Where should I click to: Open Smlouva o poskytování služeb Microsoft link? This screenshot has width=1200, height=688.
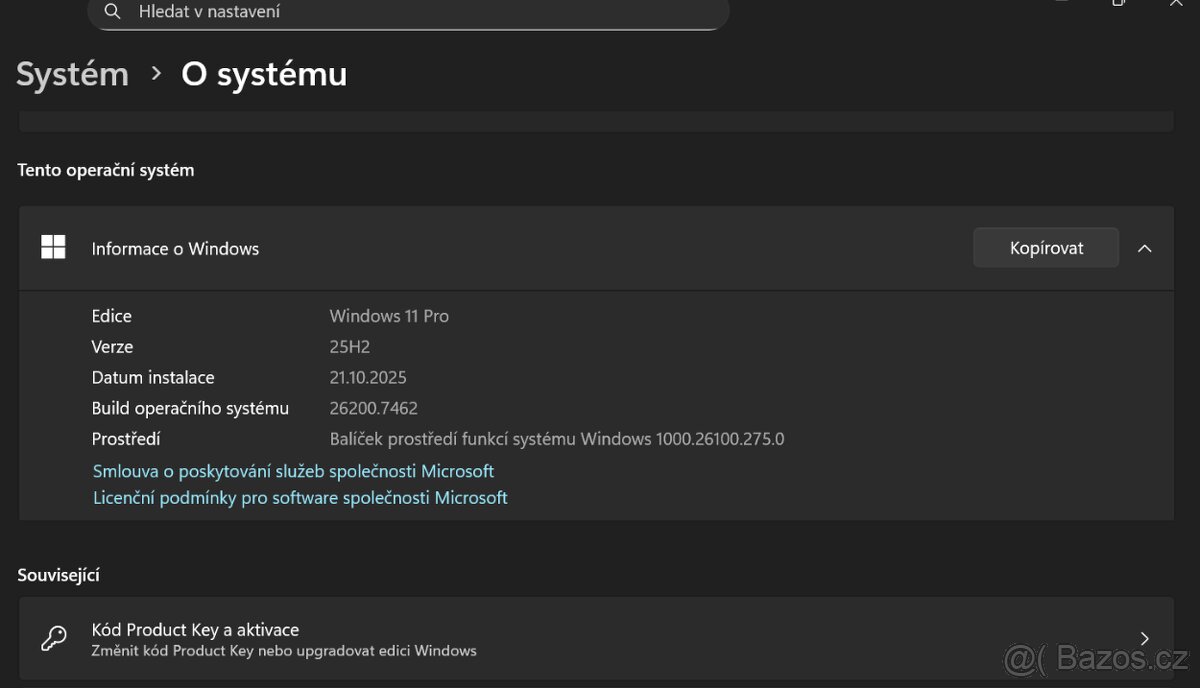[x=293, y=471]
